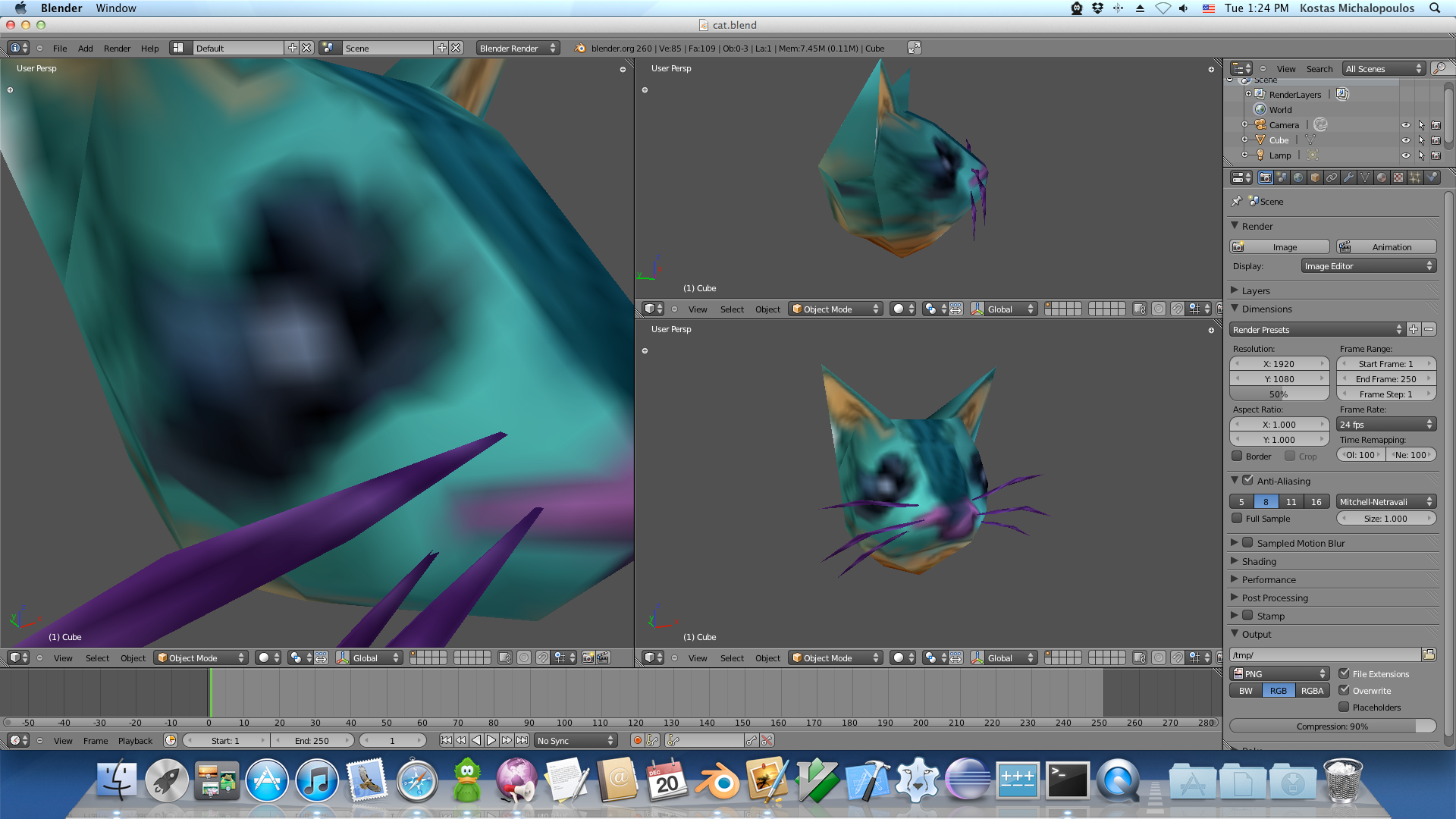Click the OpenGL render animation clapper icon
This screenshot has height=819, width=1456.
click(604, 657)
